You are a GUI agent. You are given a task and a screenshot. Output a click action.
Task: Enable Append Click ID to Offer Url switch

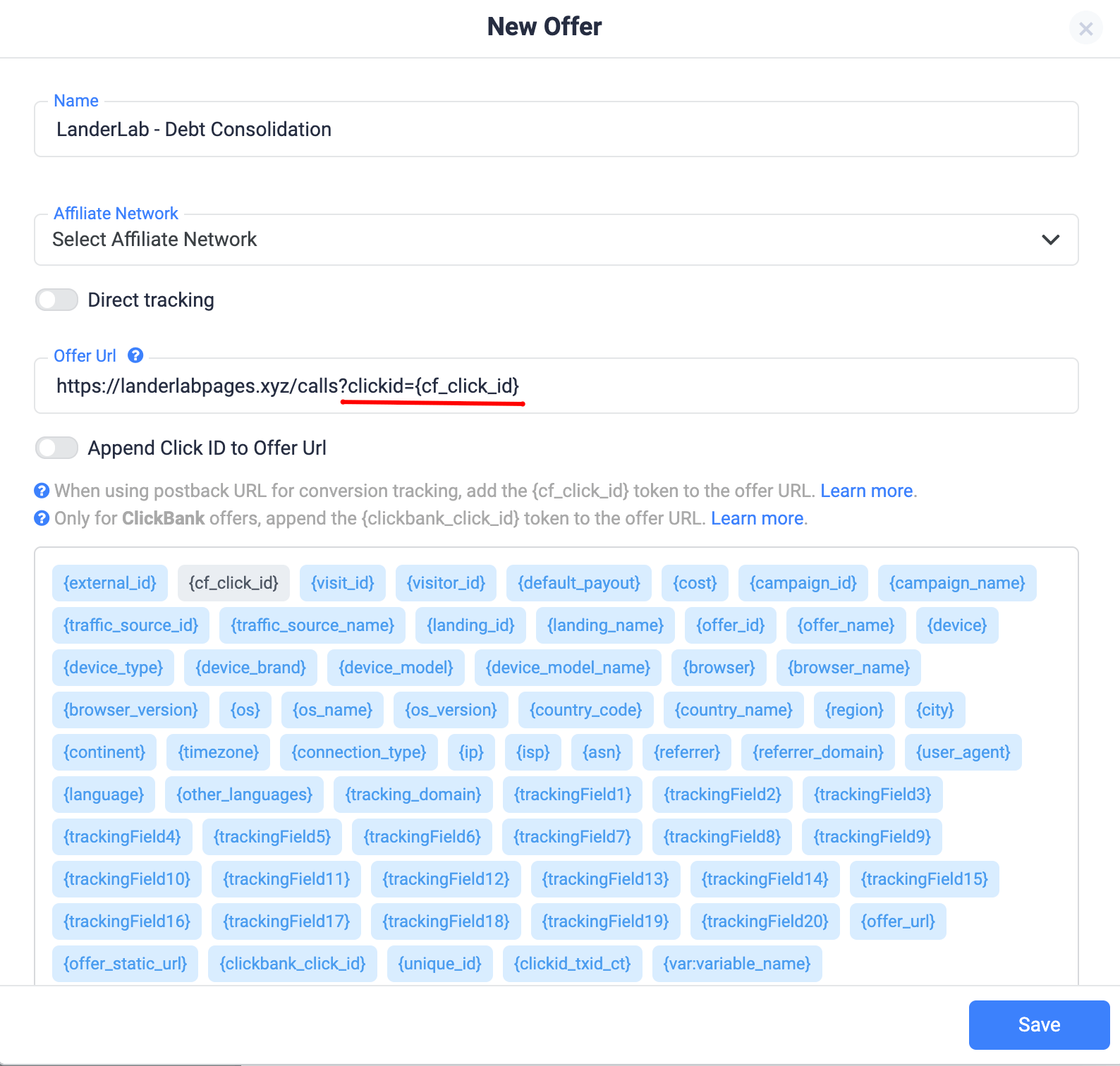click(x=56, y=448)
